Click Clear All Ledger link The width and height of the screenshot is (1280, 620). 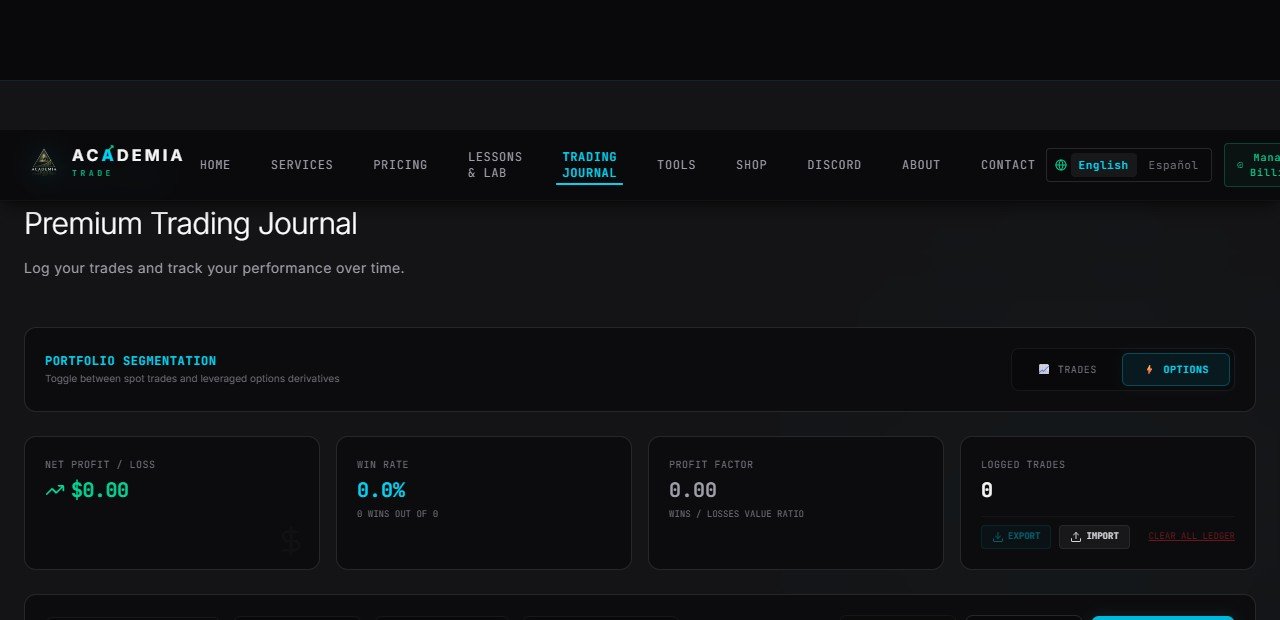1191,537
